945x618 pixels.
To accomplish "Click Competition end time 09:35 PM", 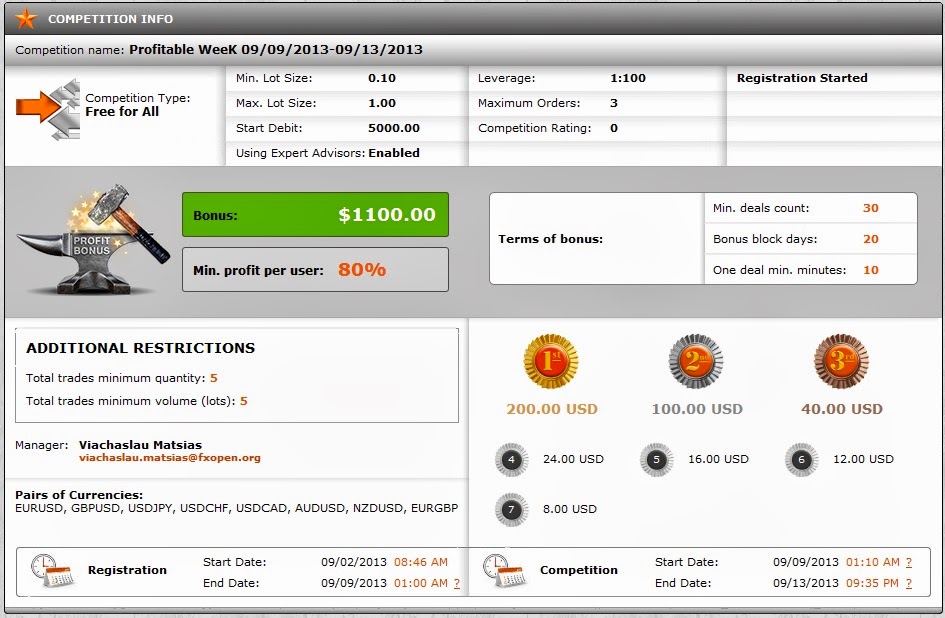I will (872, 584).
